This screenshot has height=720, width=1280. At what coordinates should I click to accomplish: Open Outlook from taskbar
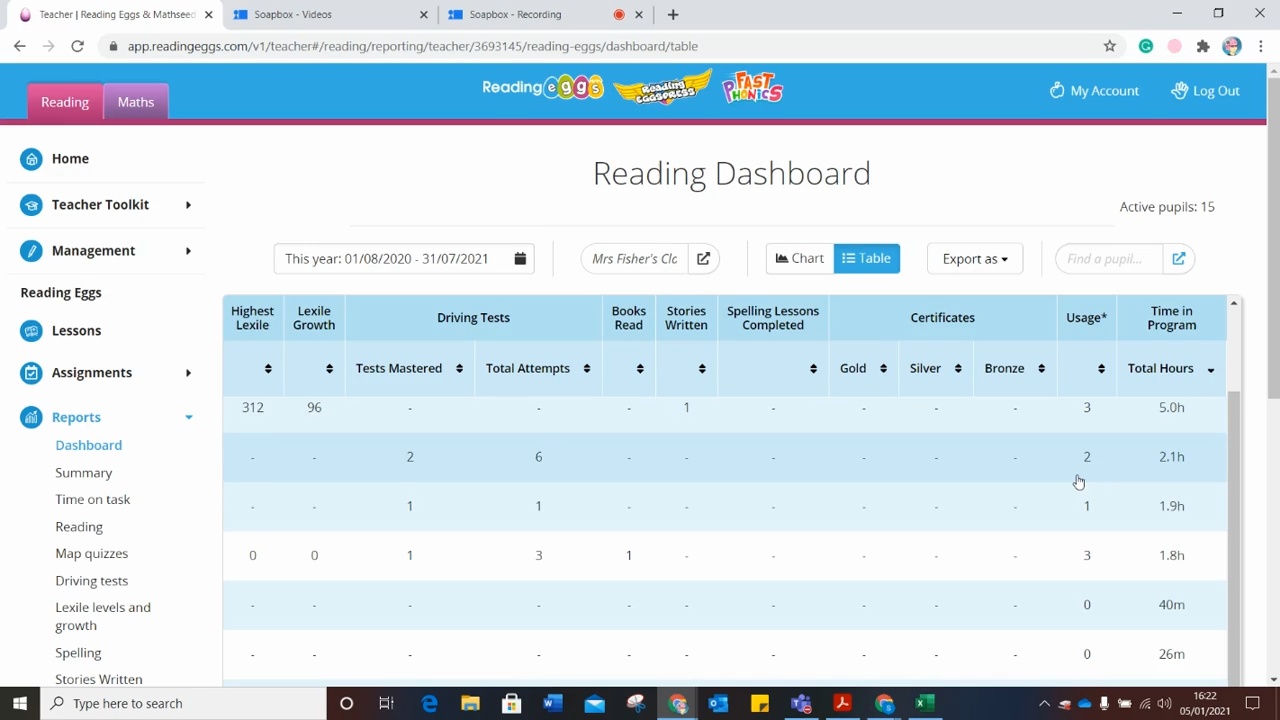pyautogui.click(x=718, y=703)
